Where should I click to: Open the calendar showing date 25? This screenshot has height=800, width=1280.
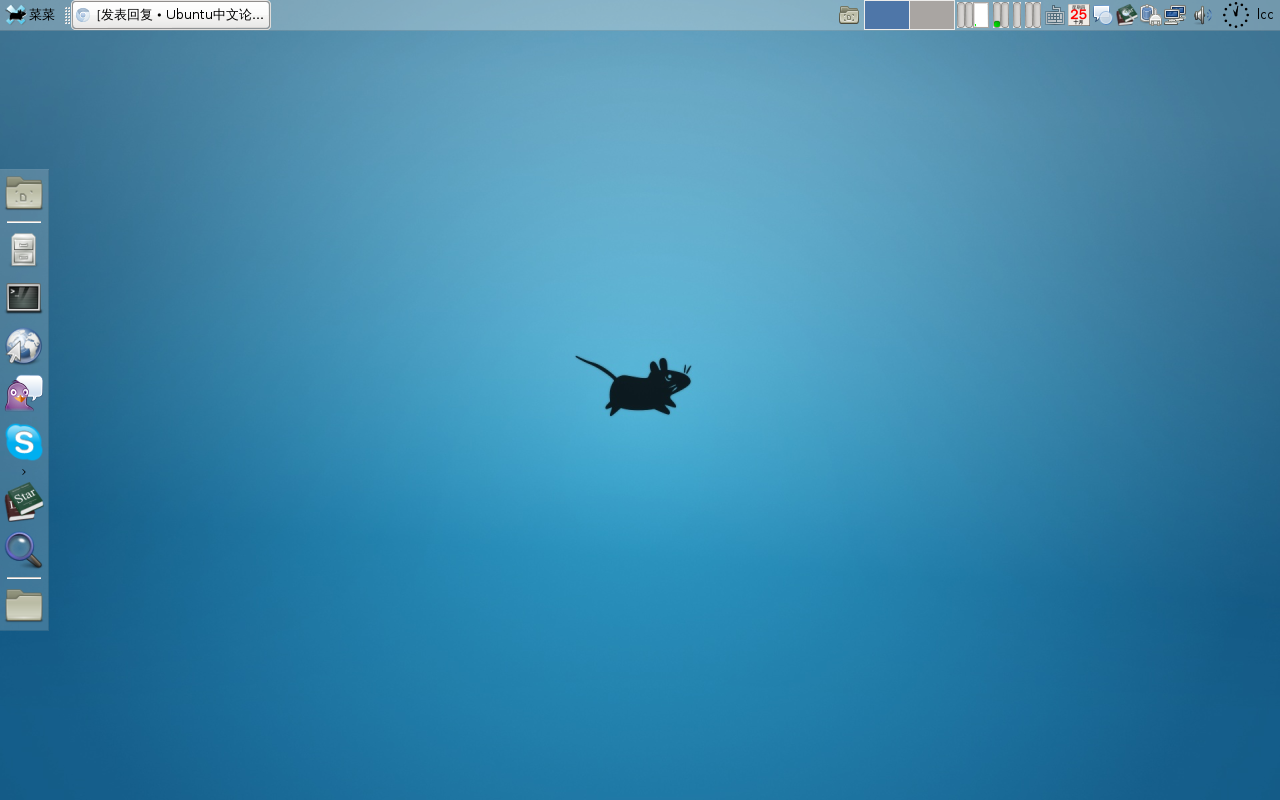(1078, 15)
